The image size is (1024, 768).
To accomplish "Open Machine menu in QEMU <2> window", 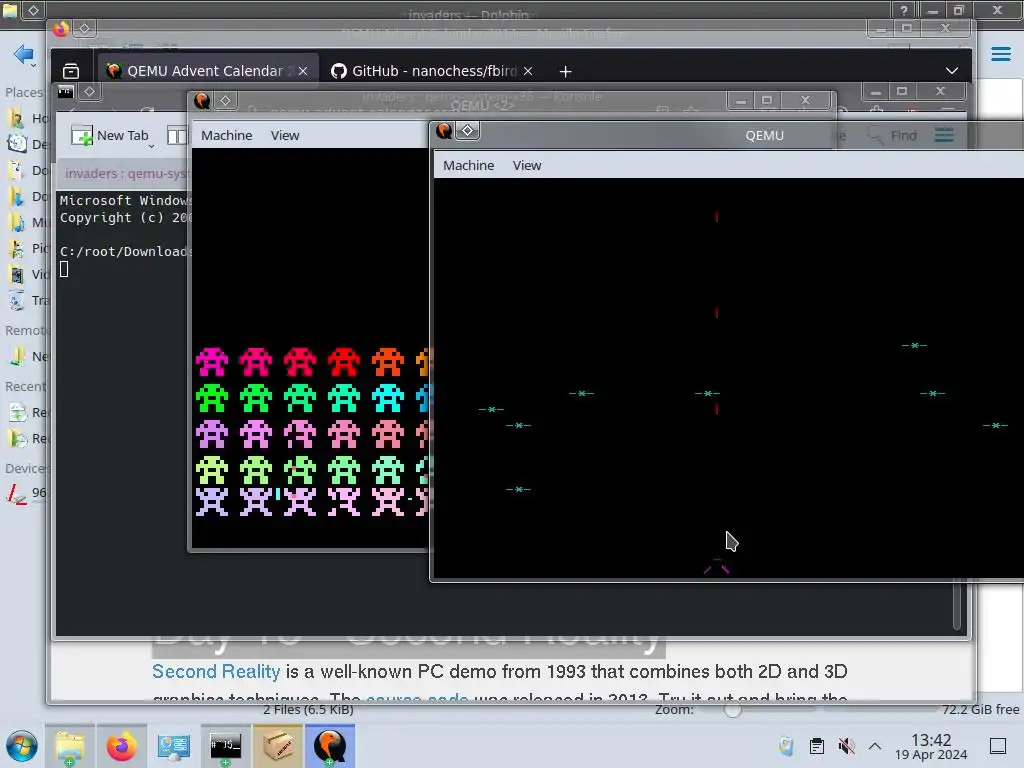I will (x=227, y=135).
